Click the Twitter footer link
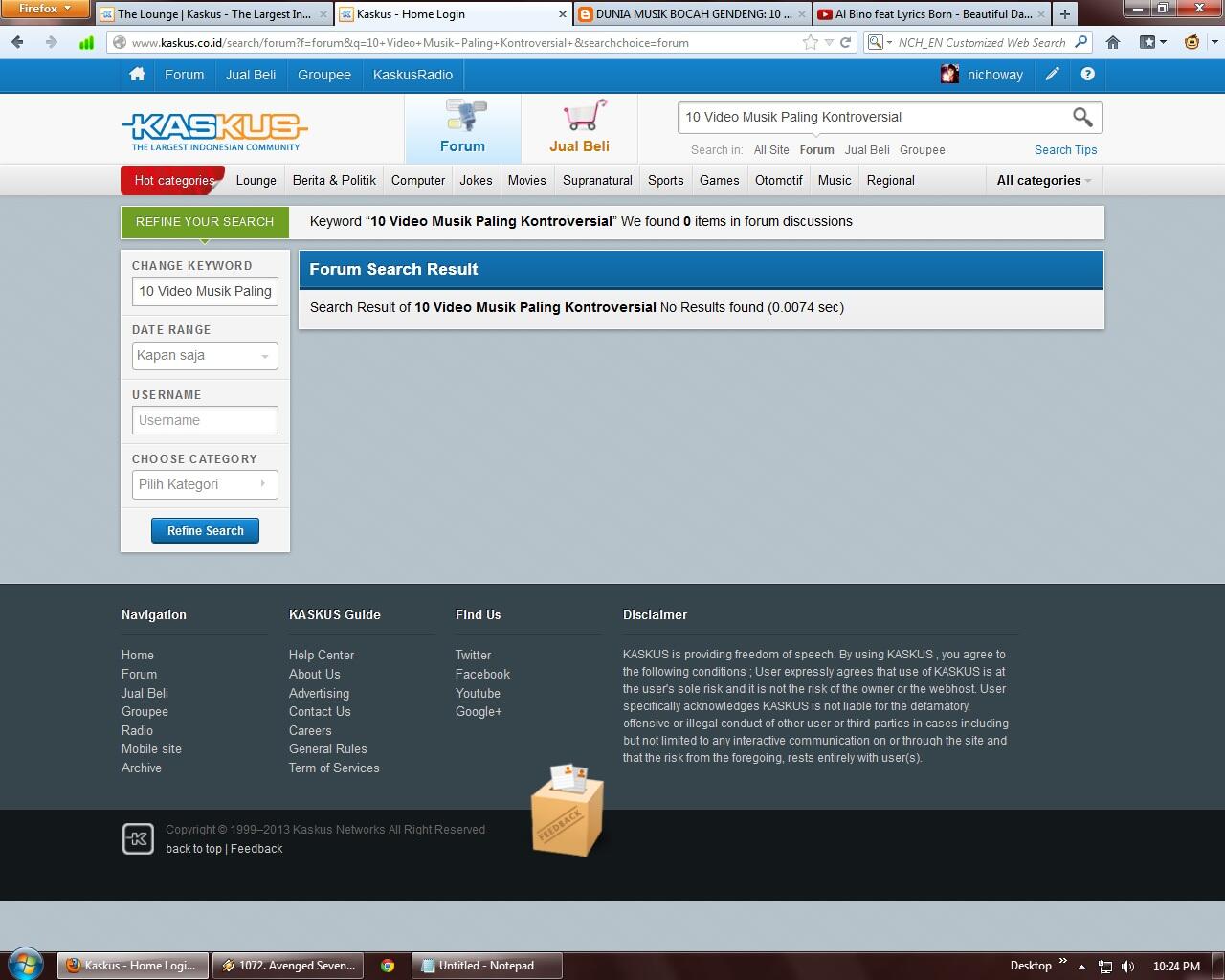The image size is (1225, 980). pyautogui.click(x=473, y=656)
